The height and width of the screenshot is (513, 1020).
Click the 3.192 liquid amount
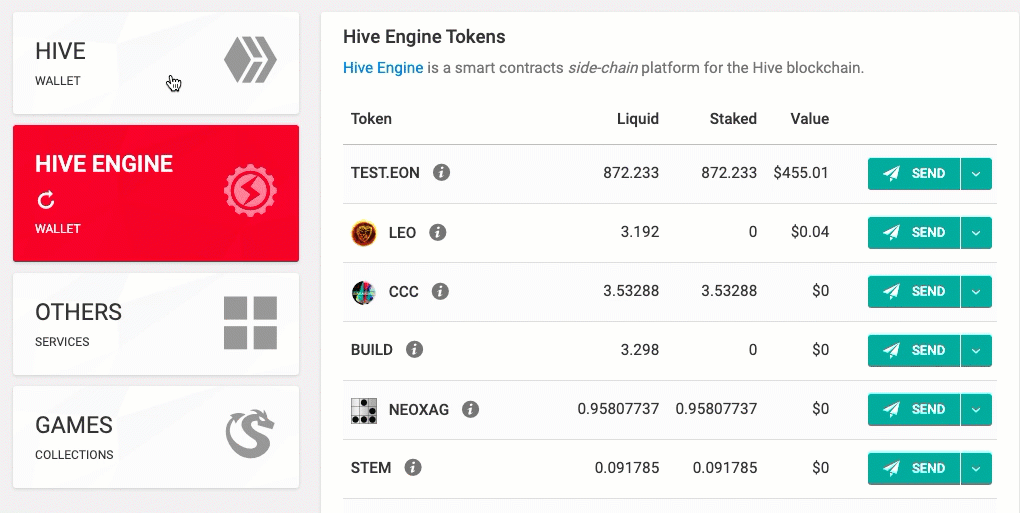[x=639, y=232]
